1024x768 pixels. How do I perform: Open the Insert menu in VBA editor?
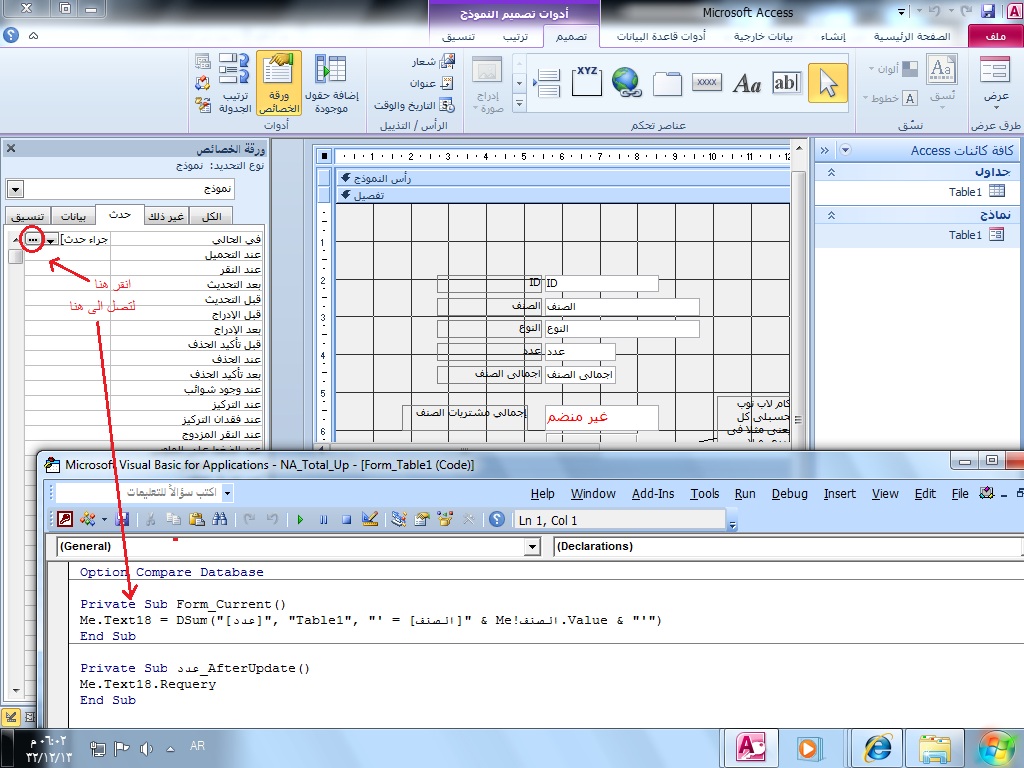click(x=839, y=494)
